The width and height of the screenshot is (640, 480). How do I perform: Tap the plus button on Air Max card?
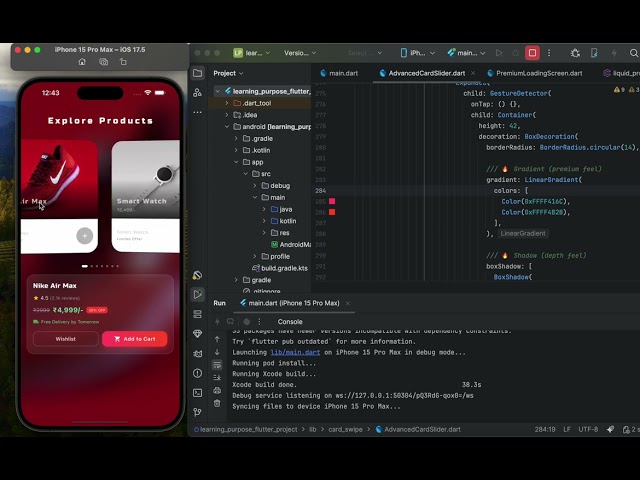click(85, 236)
